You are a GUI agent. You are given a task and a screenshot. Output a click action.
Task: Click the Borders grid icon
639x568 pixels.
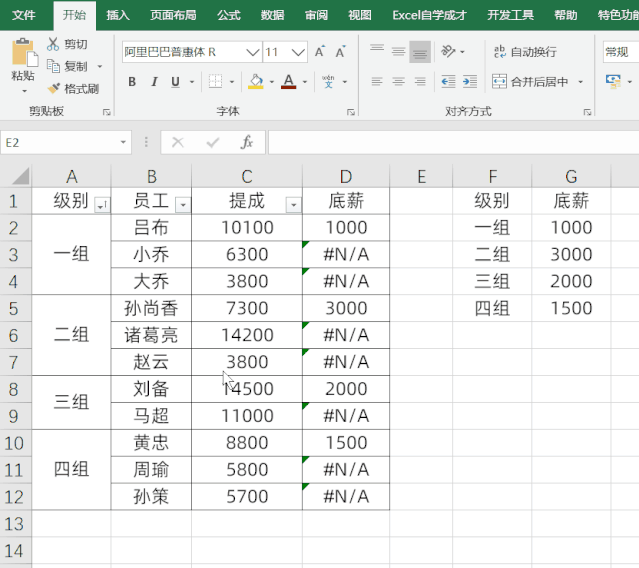point(213,82)
